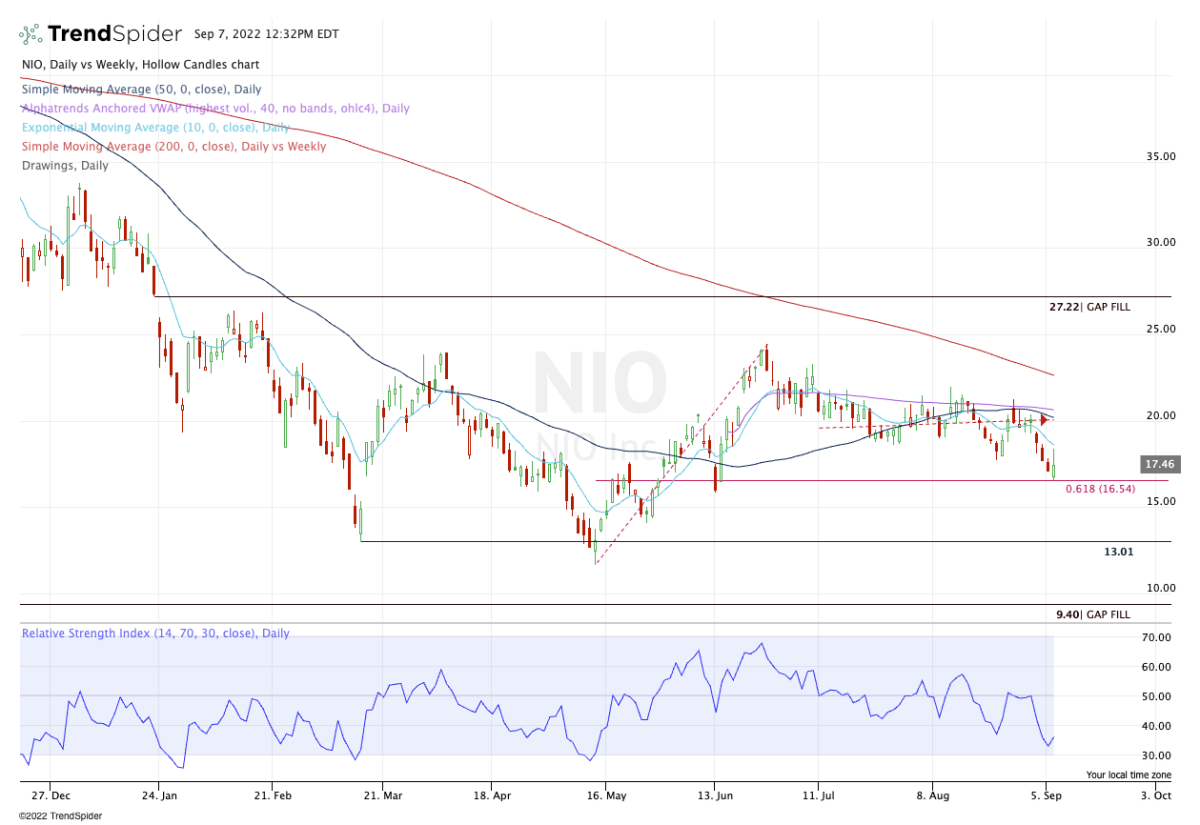Viewport: 1200px width, 825px height.
Task: Click the 5 Sep date axis label
Action: (x=1047, y=796)
